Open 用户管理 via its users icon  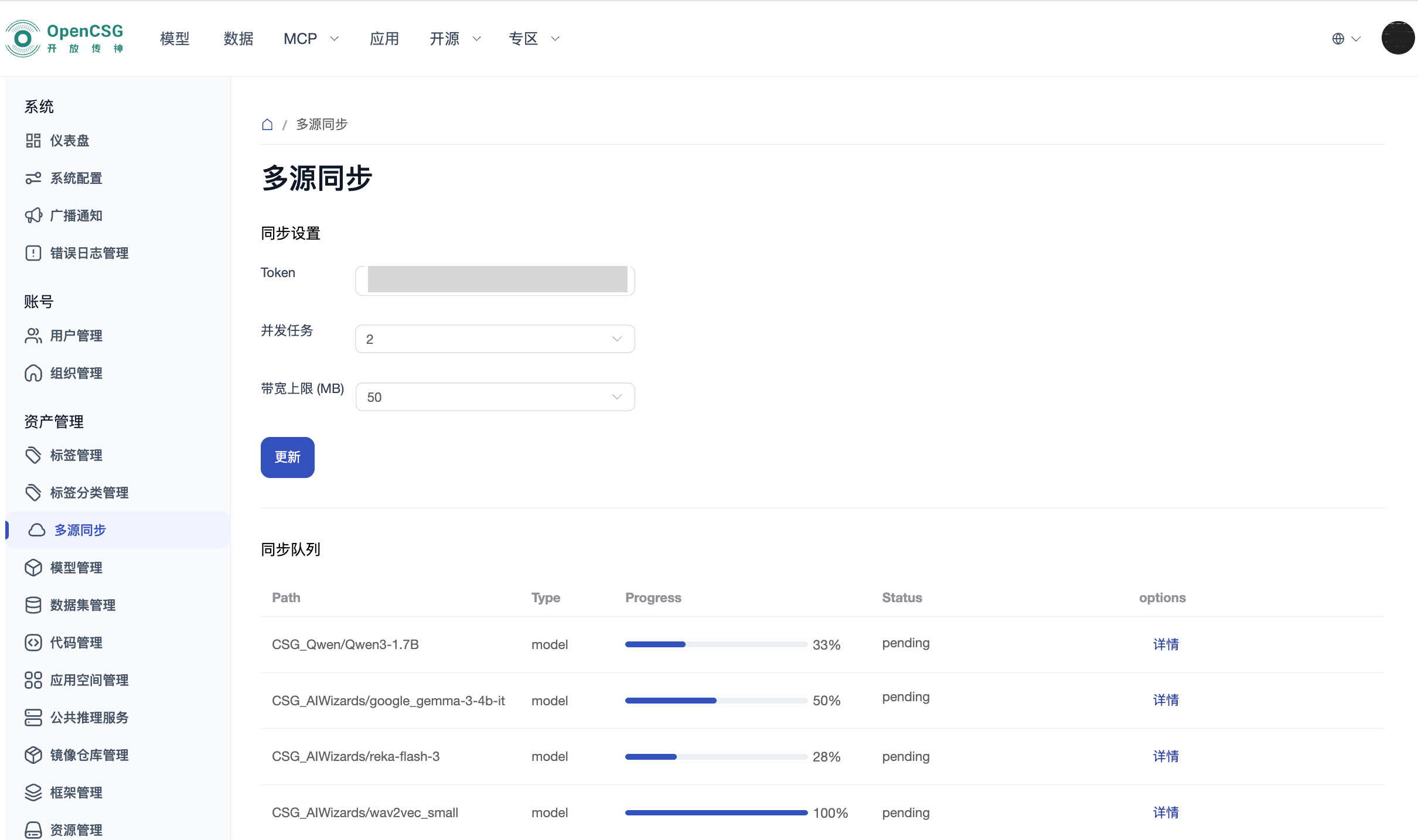click(x=33, y=336)
